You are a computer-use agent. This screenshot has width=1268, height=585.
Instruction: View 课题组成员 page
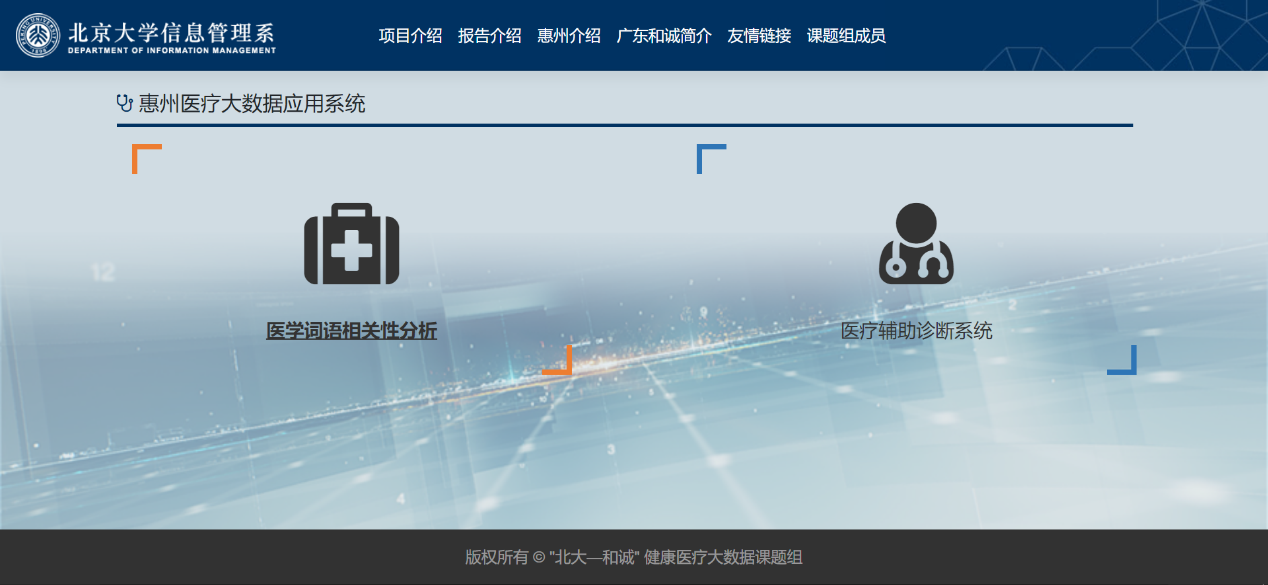click(846, 36)
